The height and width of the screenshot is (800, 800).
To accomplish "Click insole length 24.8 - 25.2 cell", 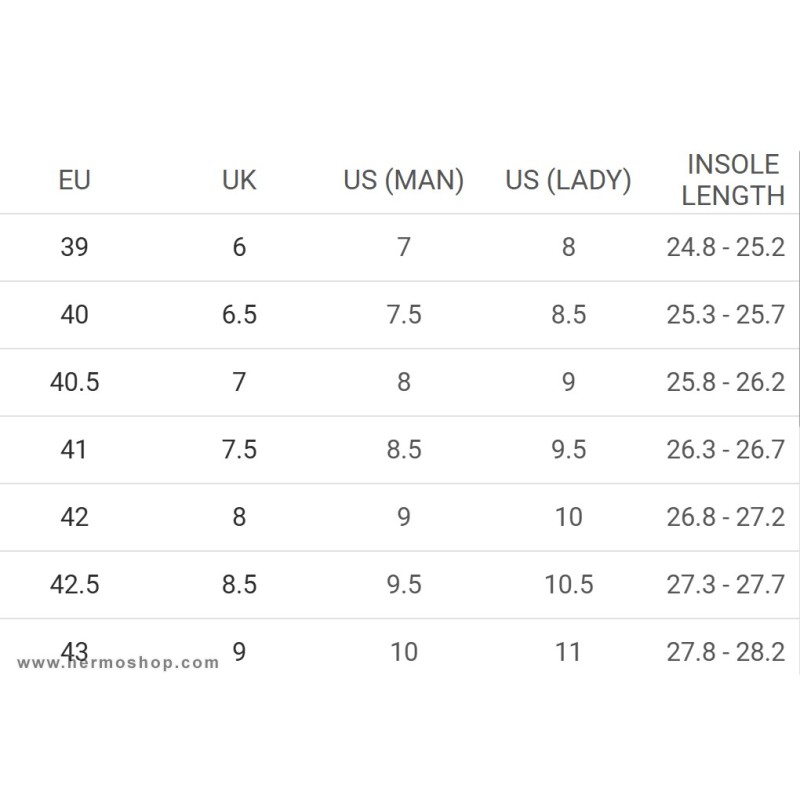I will coord(726,247).
